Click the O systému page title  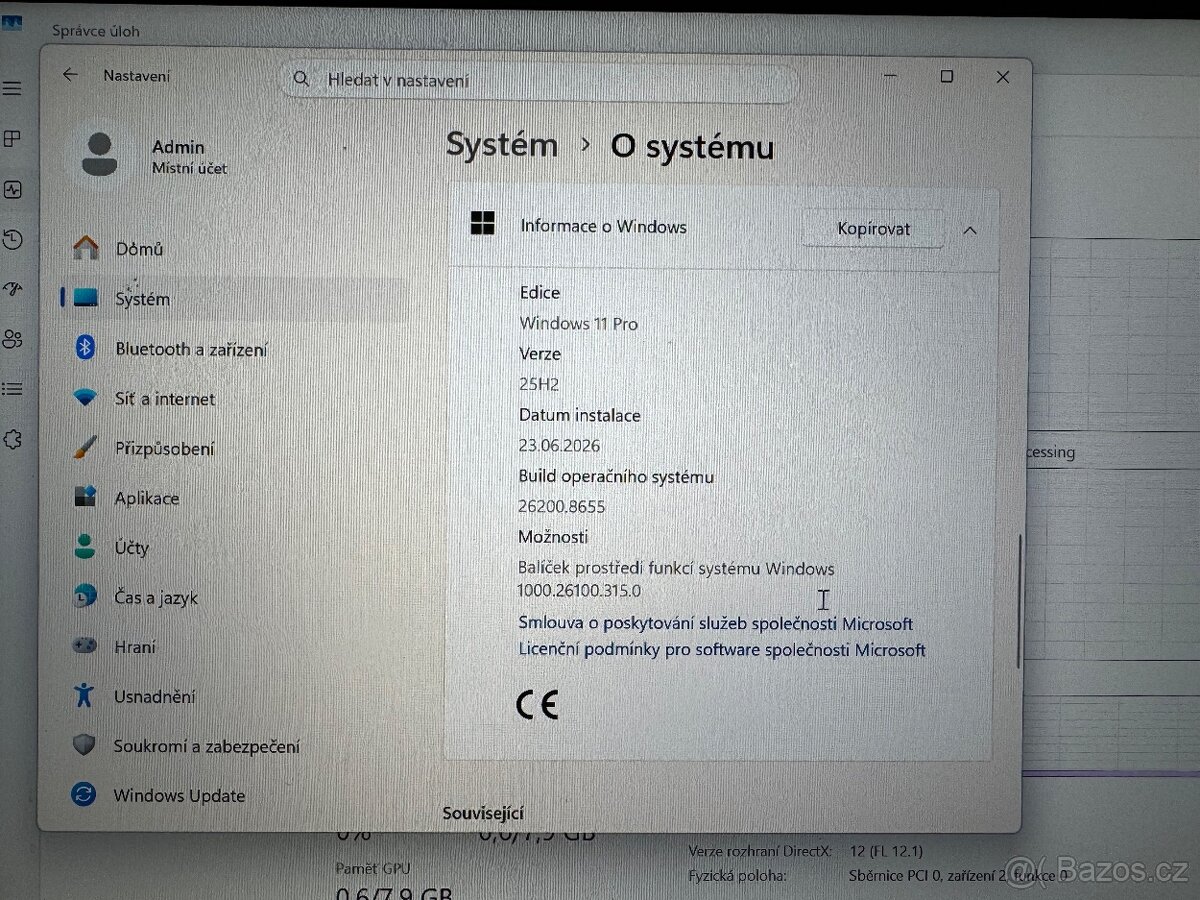coord(692,147)
